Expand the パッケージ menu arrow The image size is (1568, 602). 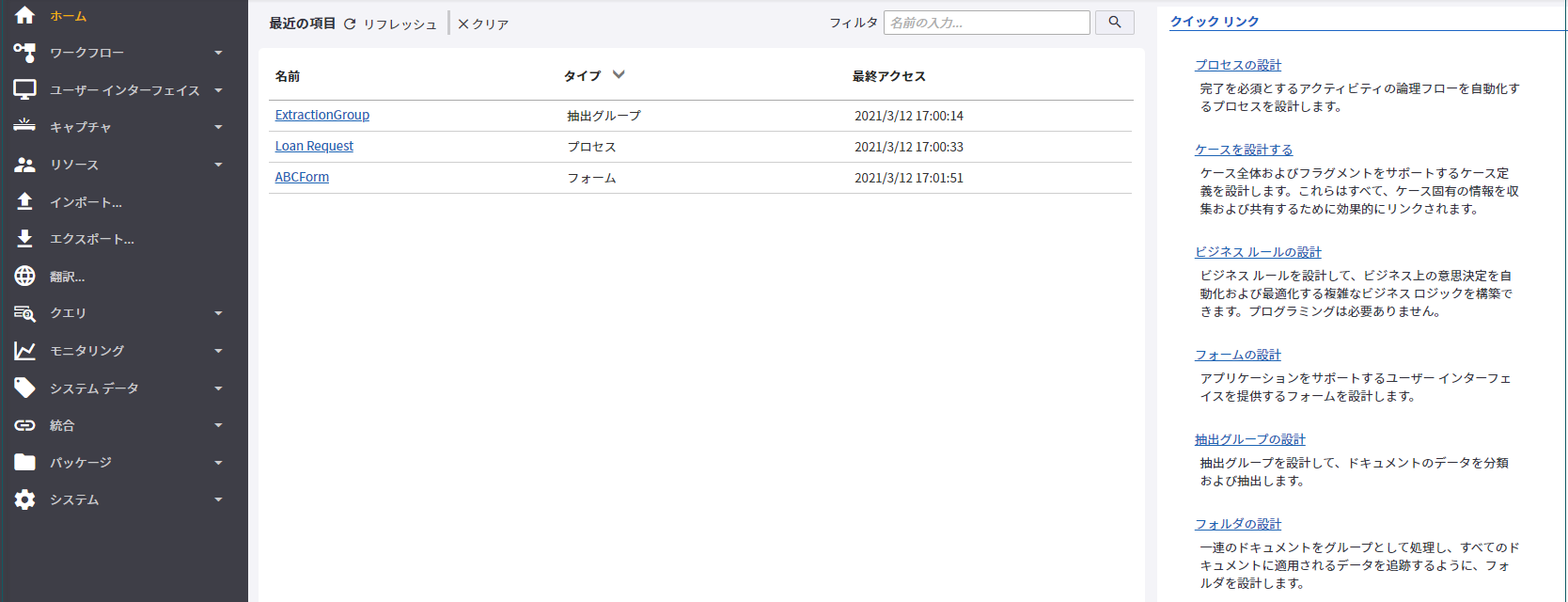click(218, 463)
